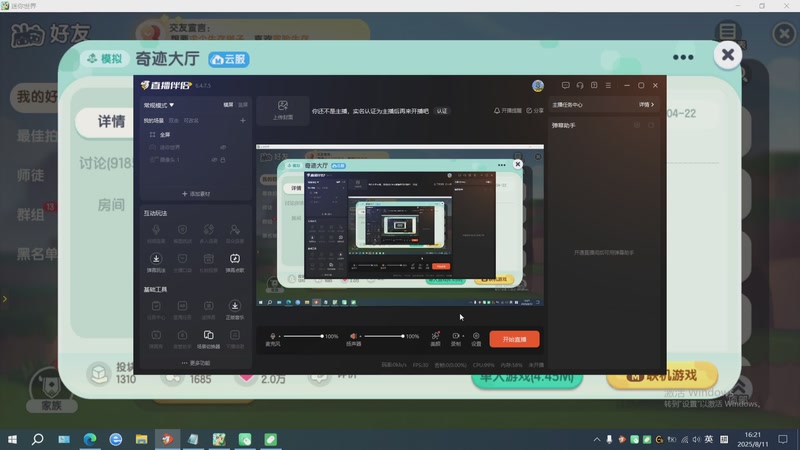Click 开始直播 to start streaming

click(x=514, y=339)
